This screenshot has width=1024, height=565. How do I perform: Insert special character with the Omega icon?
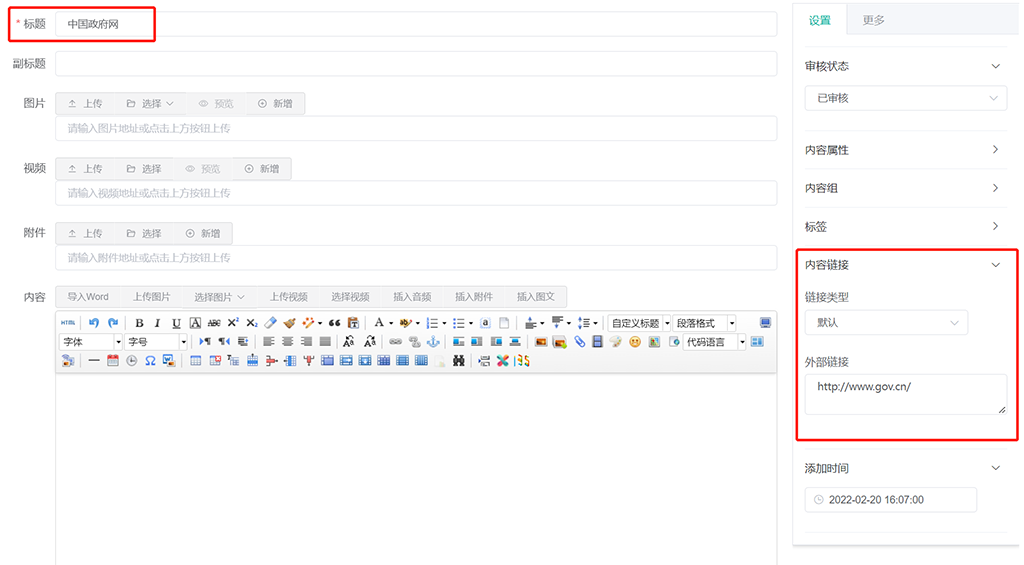(149, 361)
